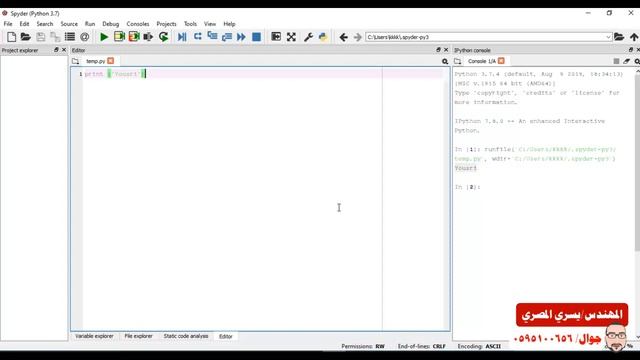This screenshot has height=360, width=640.
Task: Click the editor vertical scrollbar
Action: 447,200
